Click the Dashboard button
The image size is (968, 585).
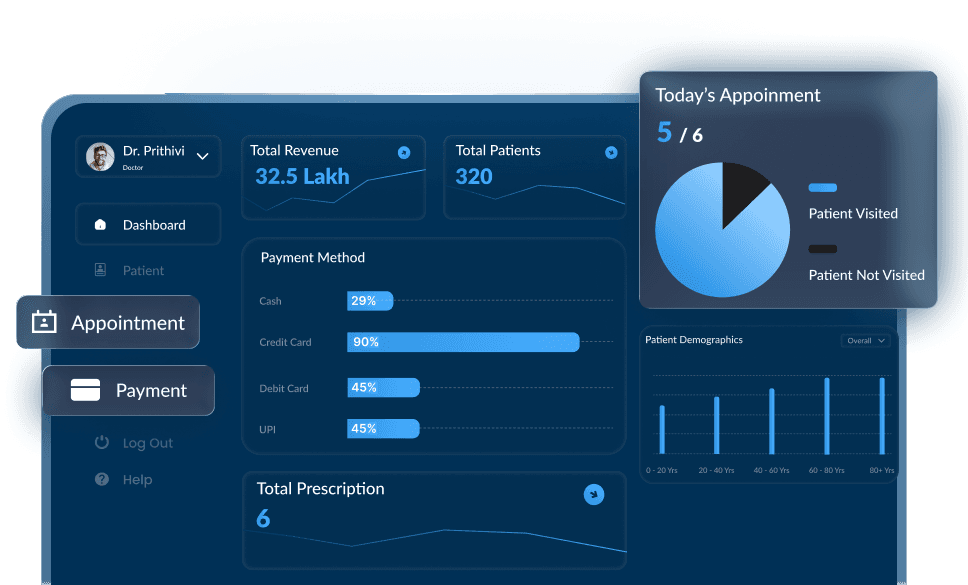[148, 225]
